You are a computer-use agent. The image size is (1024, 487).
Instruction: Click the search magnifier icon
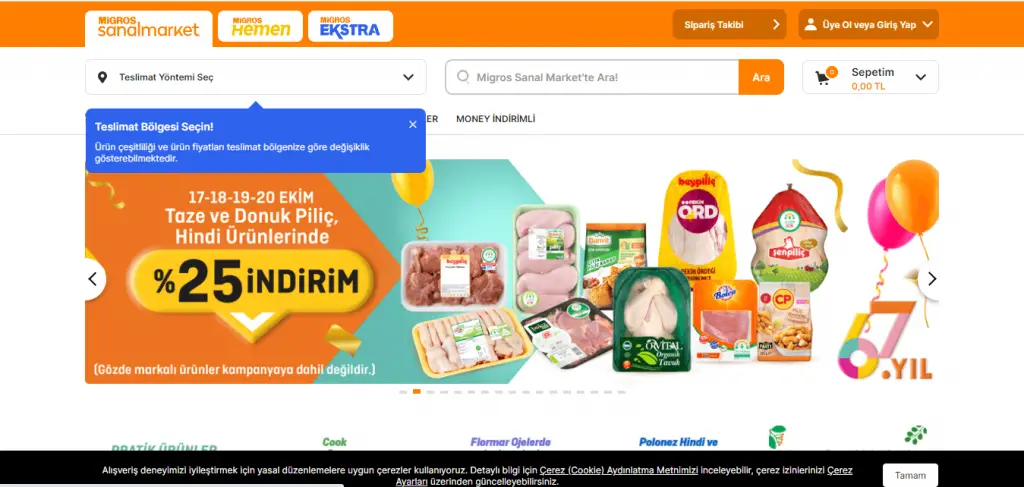tap(463, 77)
